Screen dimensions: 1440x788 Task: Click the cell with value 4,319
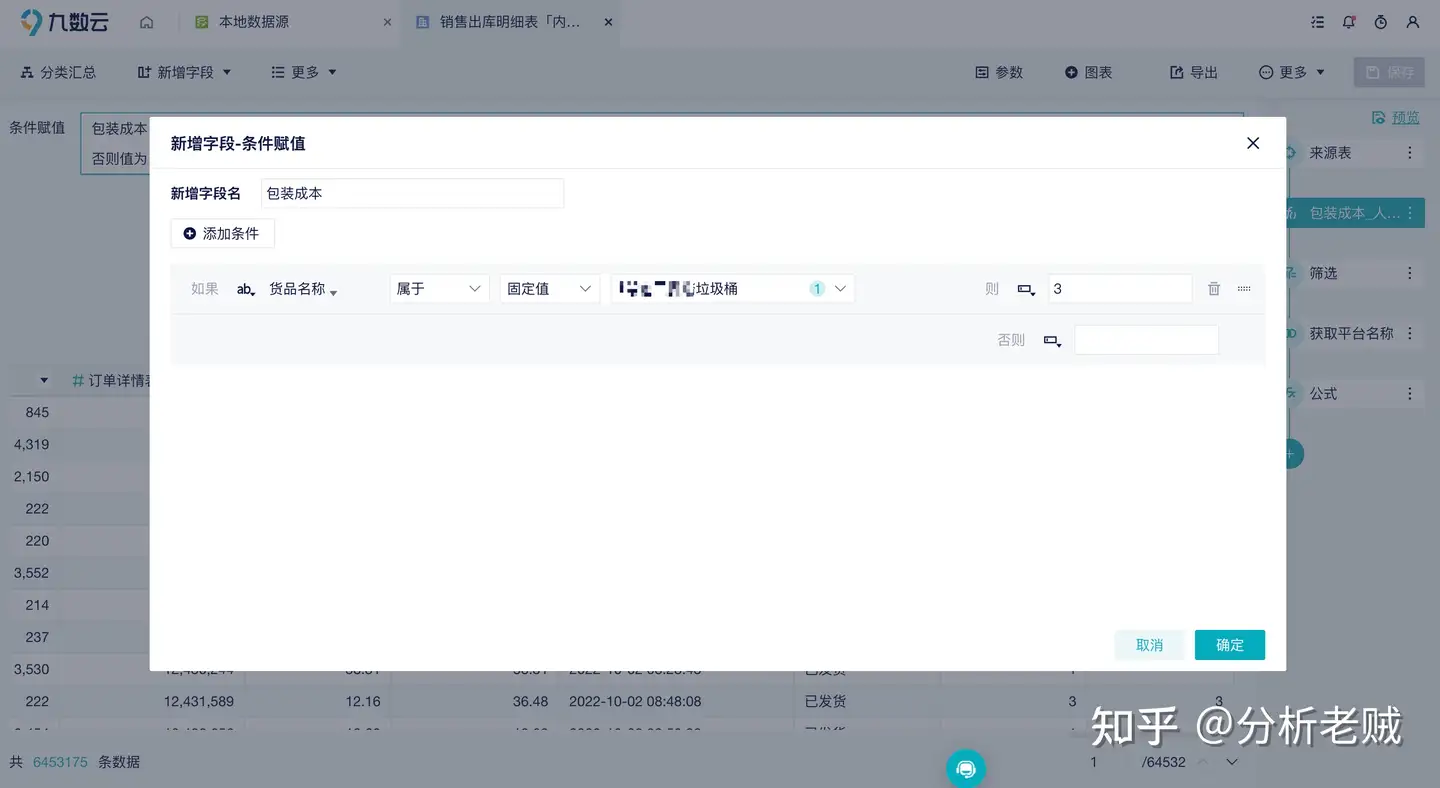click(x=32, y=444)
